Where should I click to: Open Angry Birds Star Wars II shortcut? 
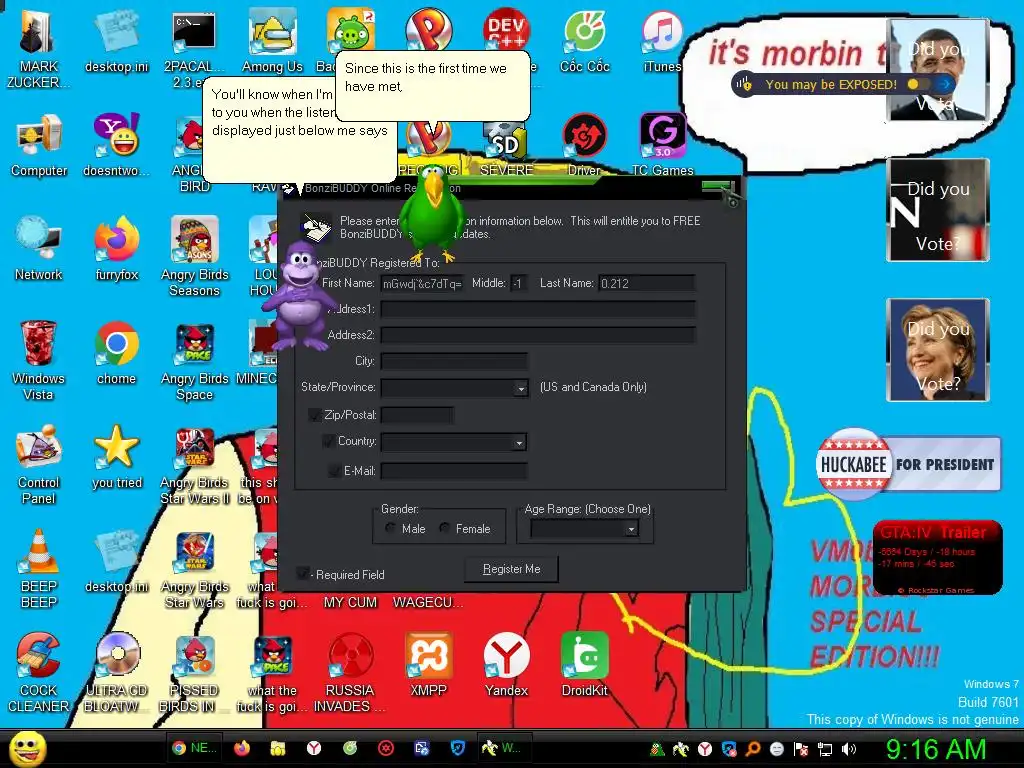[x=195, y=465]
